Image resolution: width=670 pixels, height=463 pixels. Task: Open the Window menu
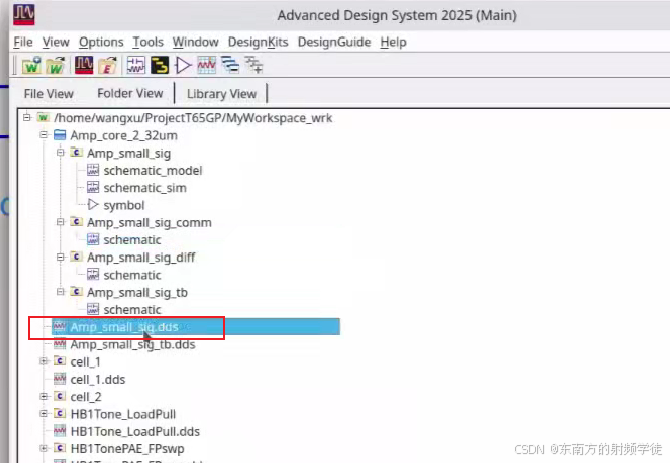point(195,42)
